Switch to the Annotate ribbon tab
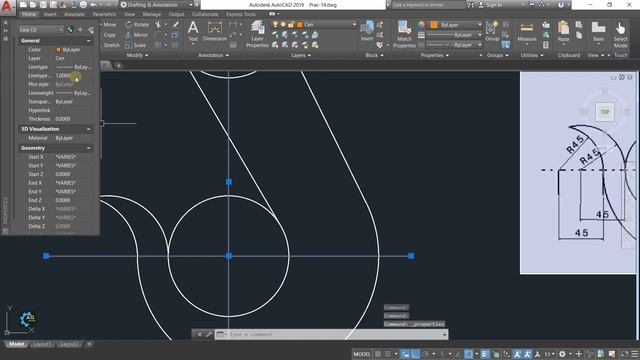Screen dimensions: 640x360 pos(75,14)
